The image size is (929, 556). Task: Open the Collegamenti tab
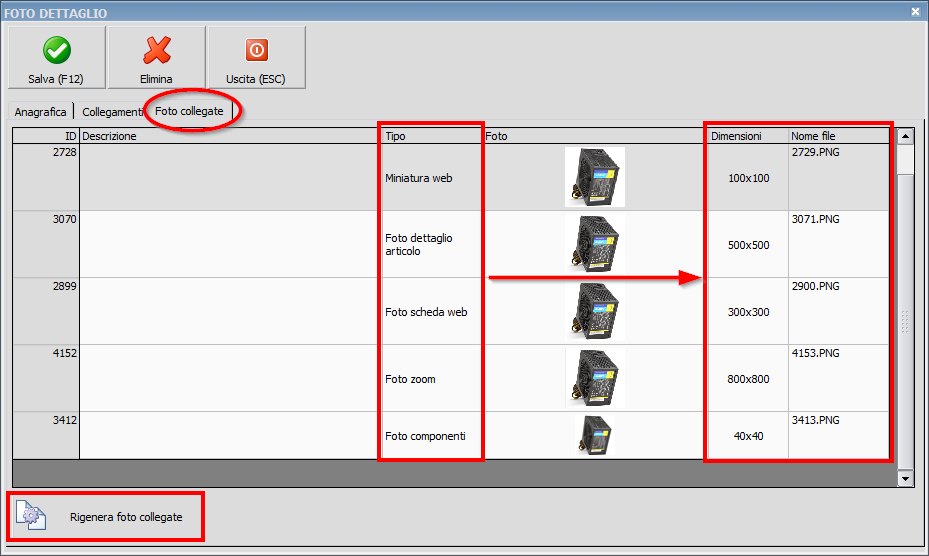pyautogui.click(x=112, y=112)
